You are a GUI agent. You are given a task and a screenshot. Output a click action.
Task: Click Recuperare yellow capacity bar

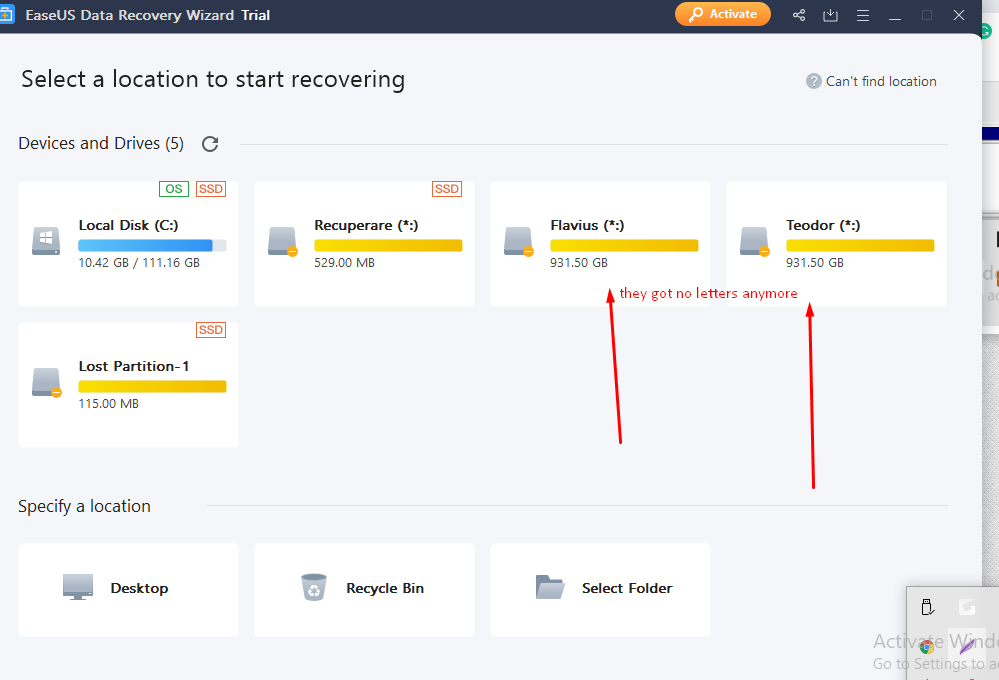pos(388,245)
